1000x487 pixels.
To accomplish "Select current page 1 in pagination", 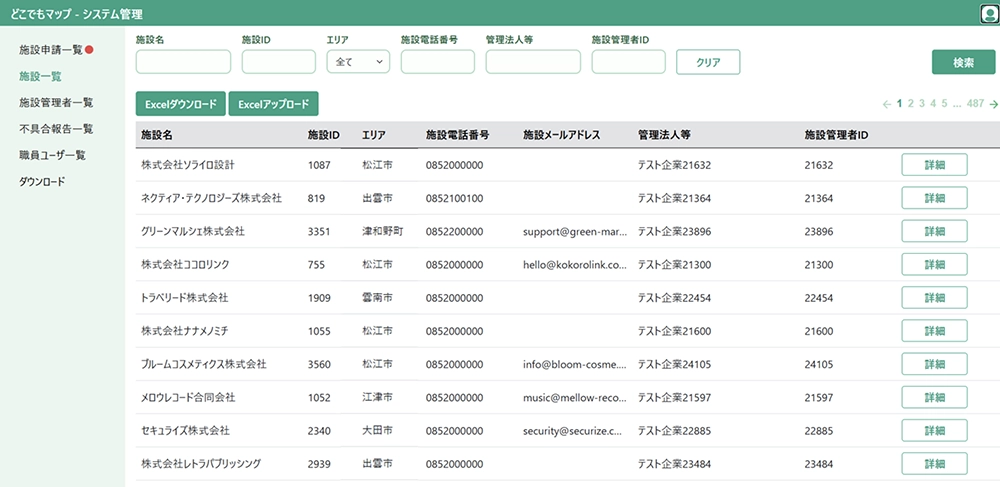I will click(x=899, y=104).
